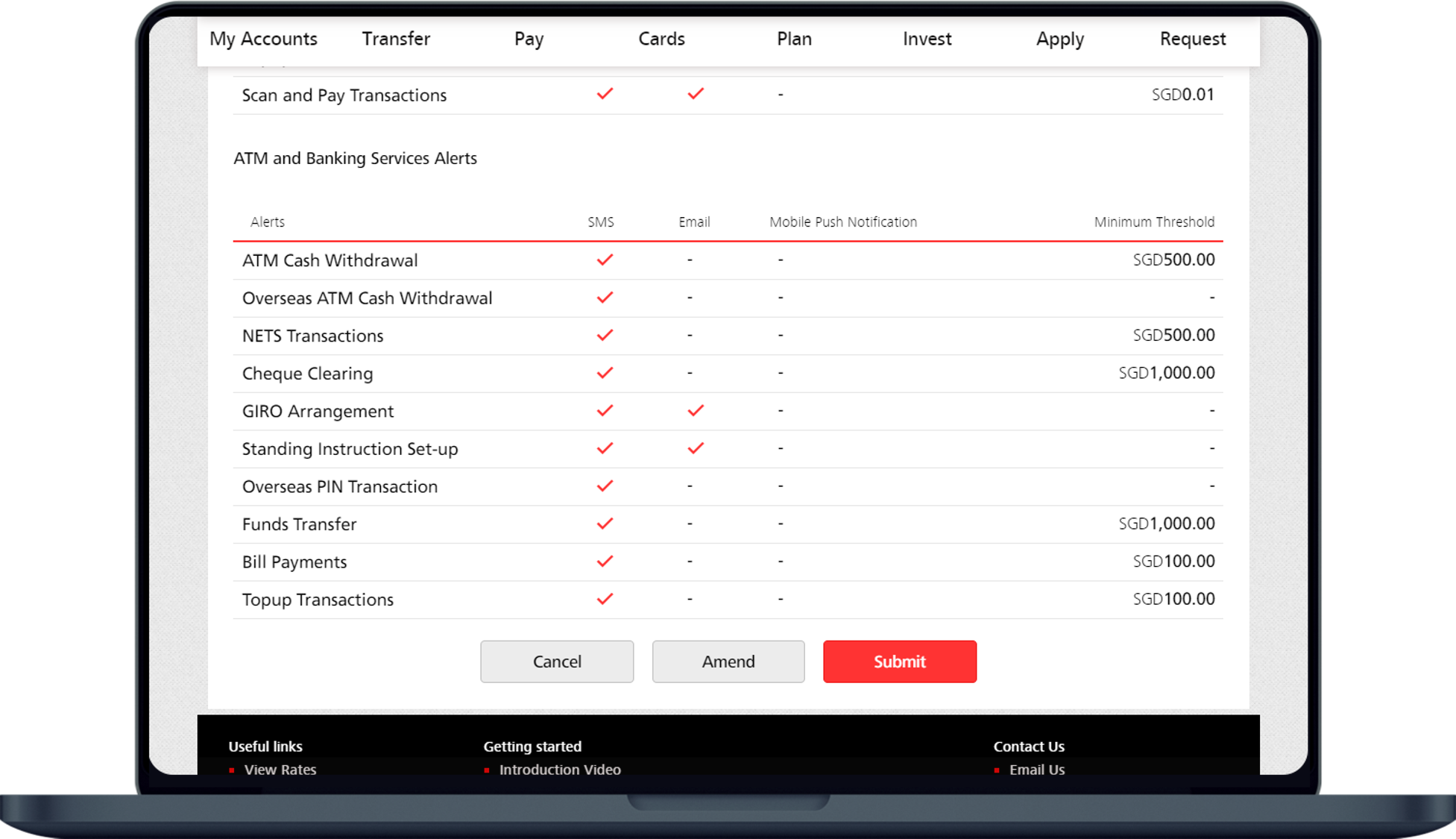Click SMS checkmark for Cheque Clearing
Screen dimensions: 1456x839
(605, 373)
